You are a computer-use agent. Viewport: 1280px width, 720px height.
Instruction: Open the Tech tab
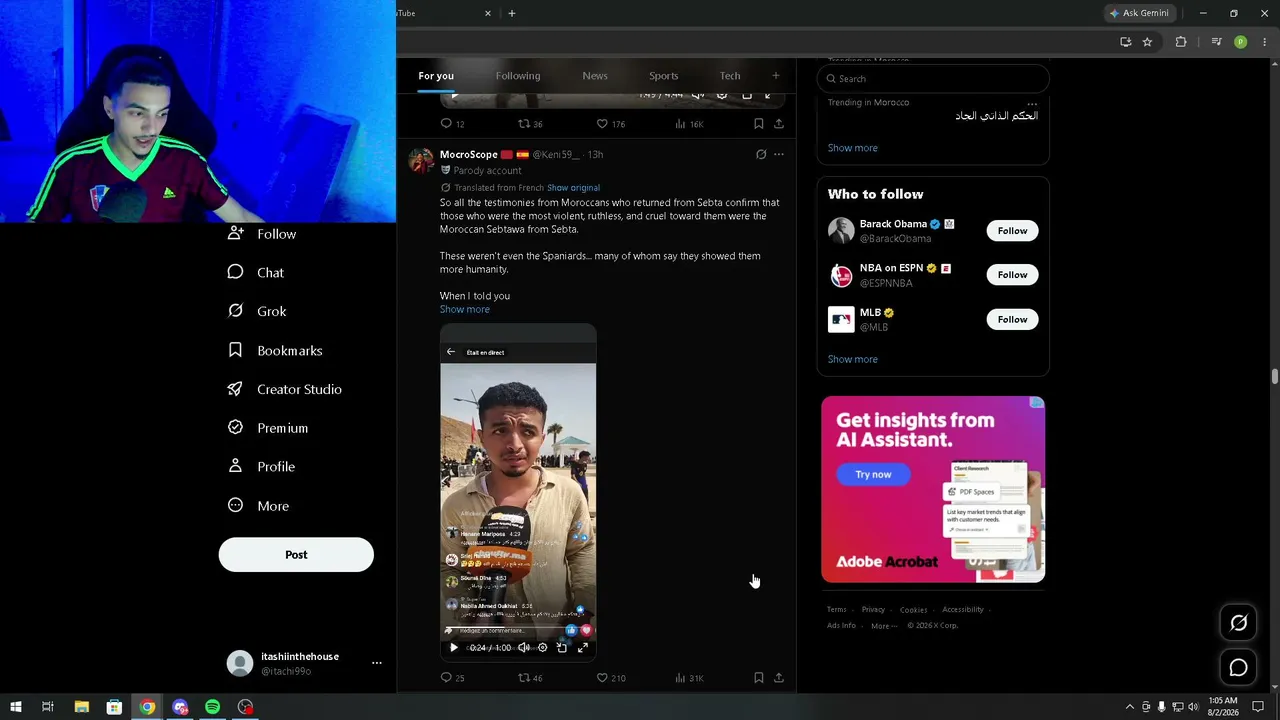pyautogui.click(x=730, y=76)
